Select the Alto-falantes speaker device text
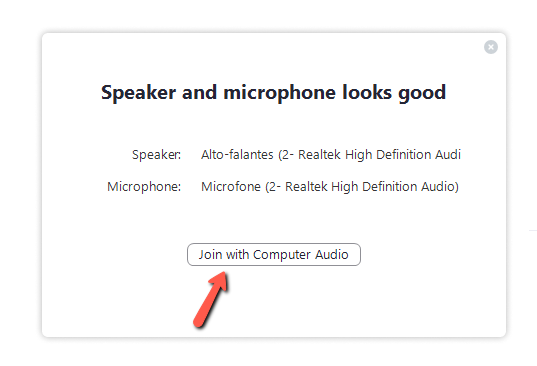537x366 pixels. (x=331, y=154)
